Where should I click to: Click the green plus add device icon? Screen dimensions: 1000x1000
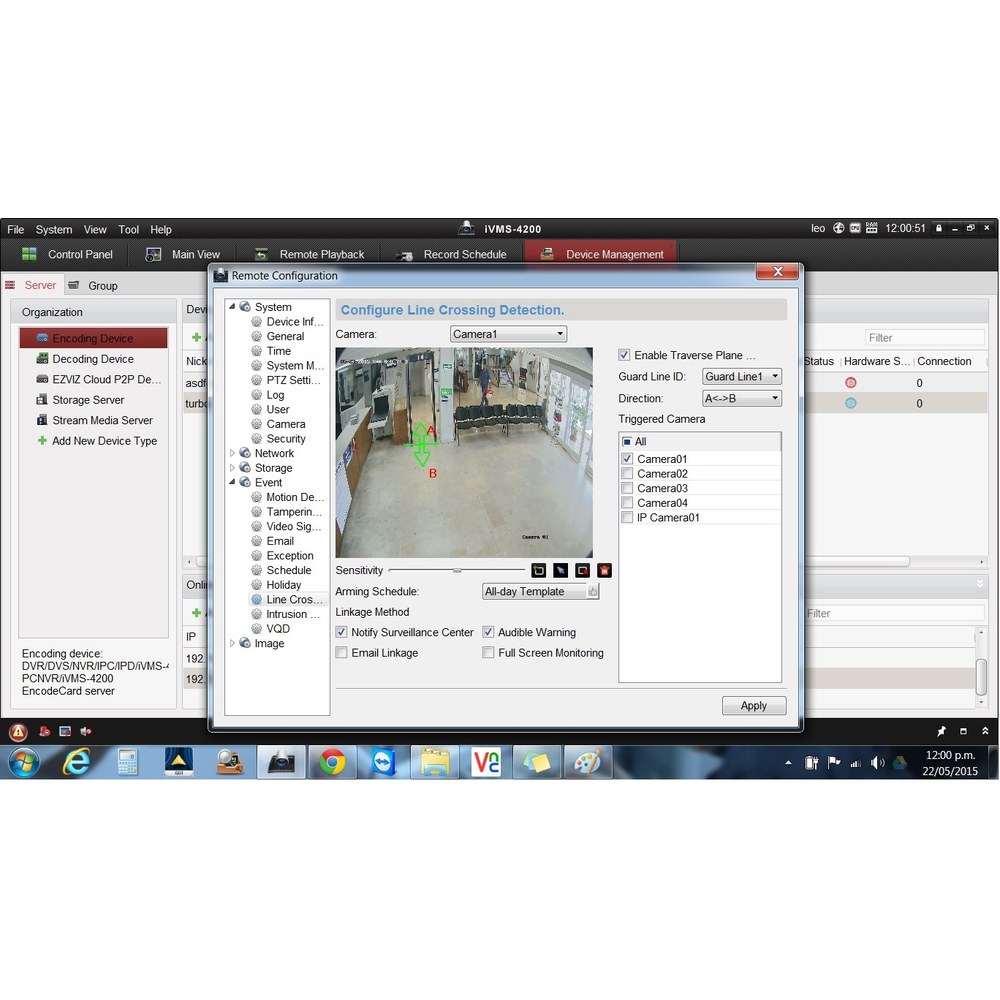coord(196,337)
